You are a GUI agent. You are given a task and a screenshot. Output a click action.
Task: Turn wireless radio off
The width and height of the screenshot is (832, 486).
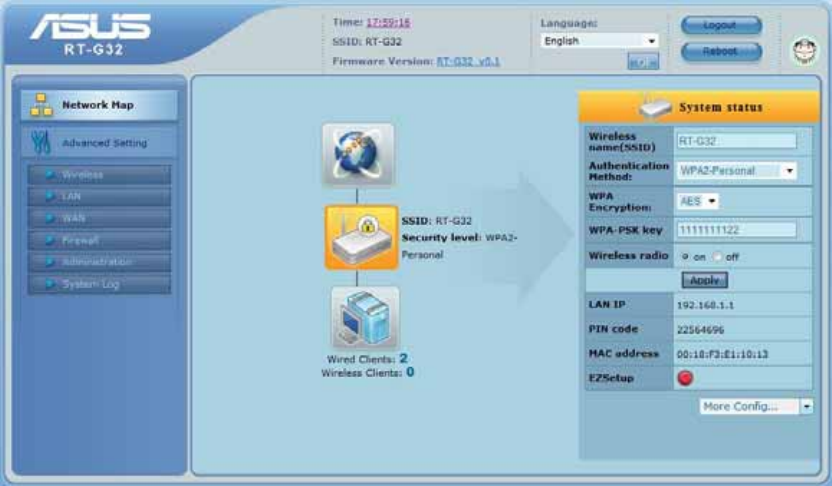point(717,257)
